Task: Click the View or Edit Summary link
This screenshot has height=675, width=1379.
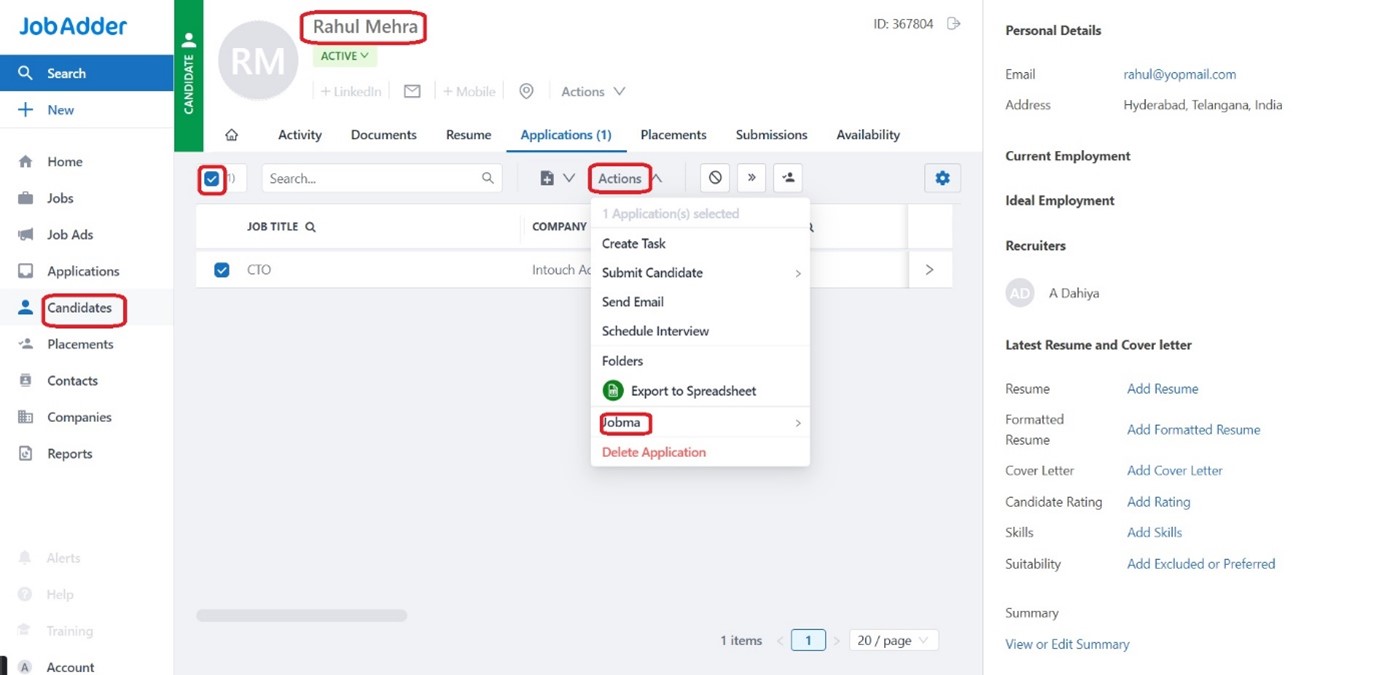Action: (1067, 644)
